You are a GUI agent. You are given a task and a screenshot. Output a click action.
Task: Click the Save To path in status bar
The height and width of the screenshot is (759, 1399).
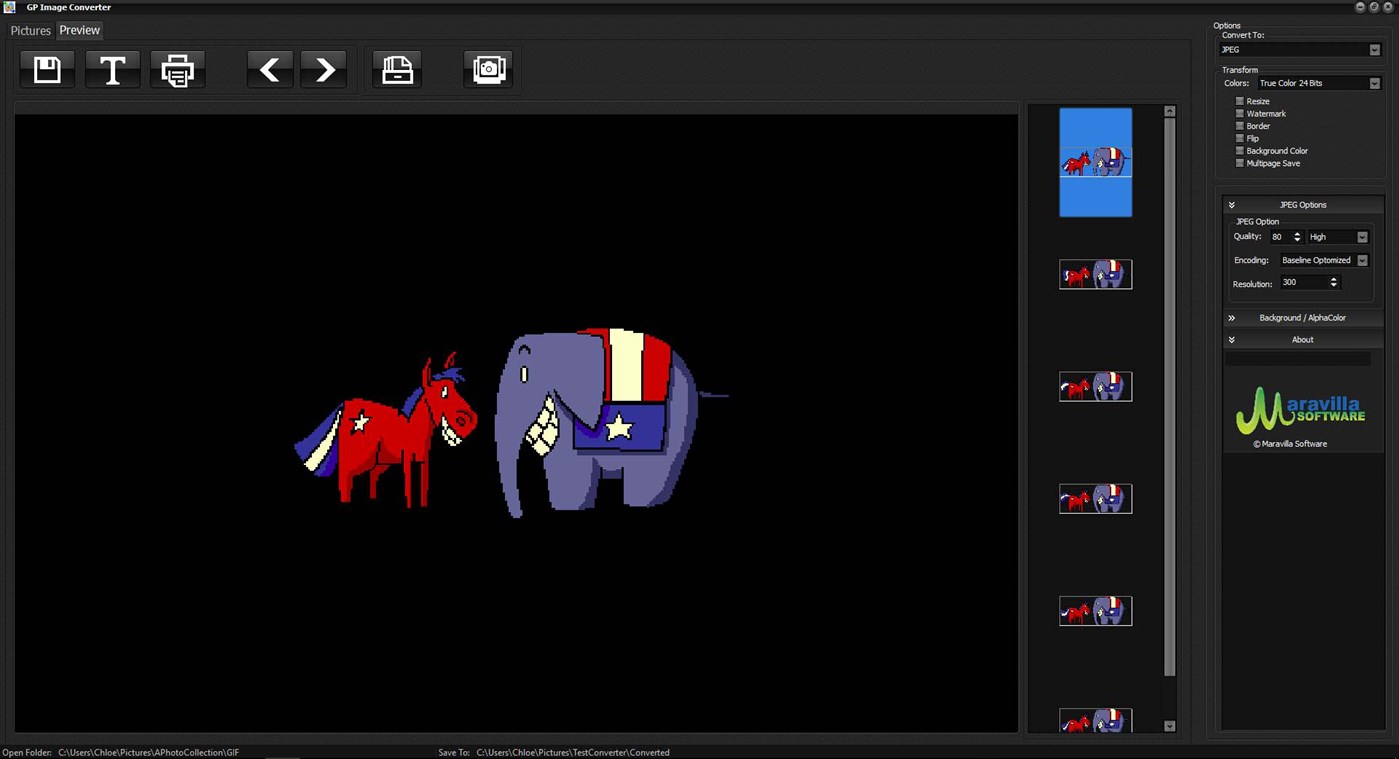click(573, 752)
